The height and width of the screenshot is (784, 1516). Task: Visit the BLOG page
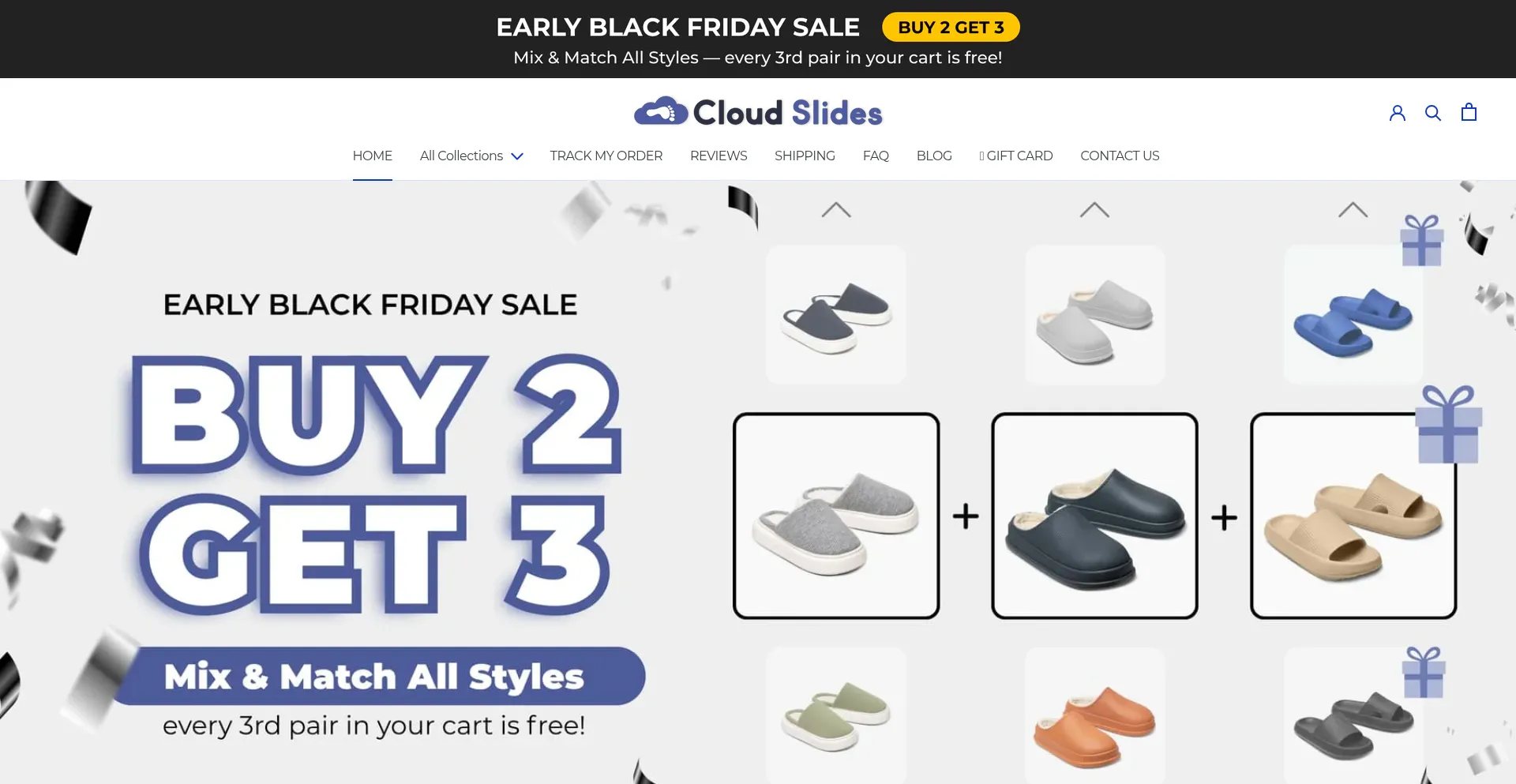tap(933, 156)
